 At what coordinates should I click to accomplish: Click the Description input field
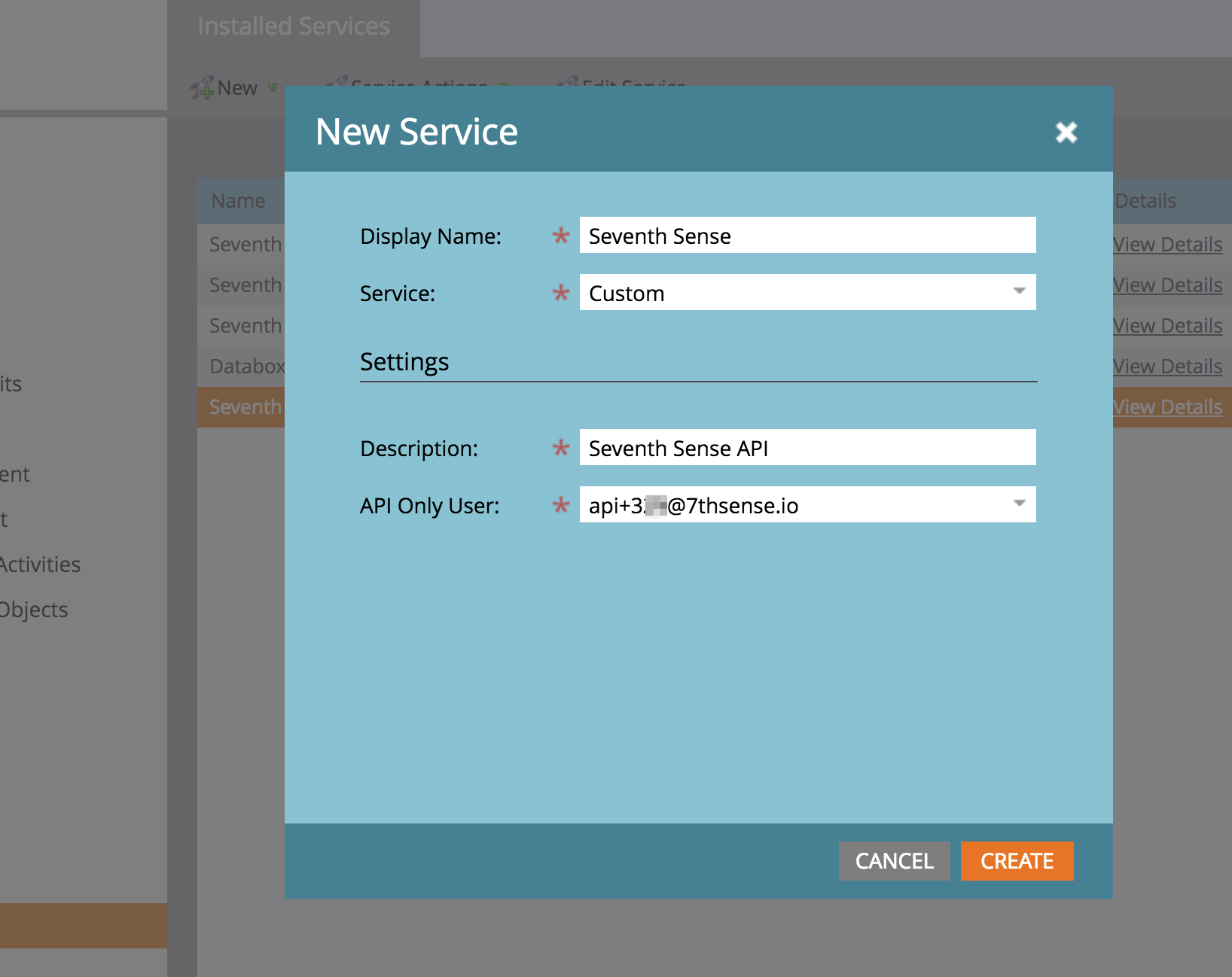pos(807,448)
